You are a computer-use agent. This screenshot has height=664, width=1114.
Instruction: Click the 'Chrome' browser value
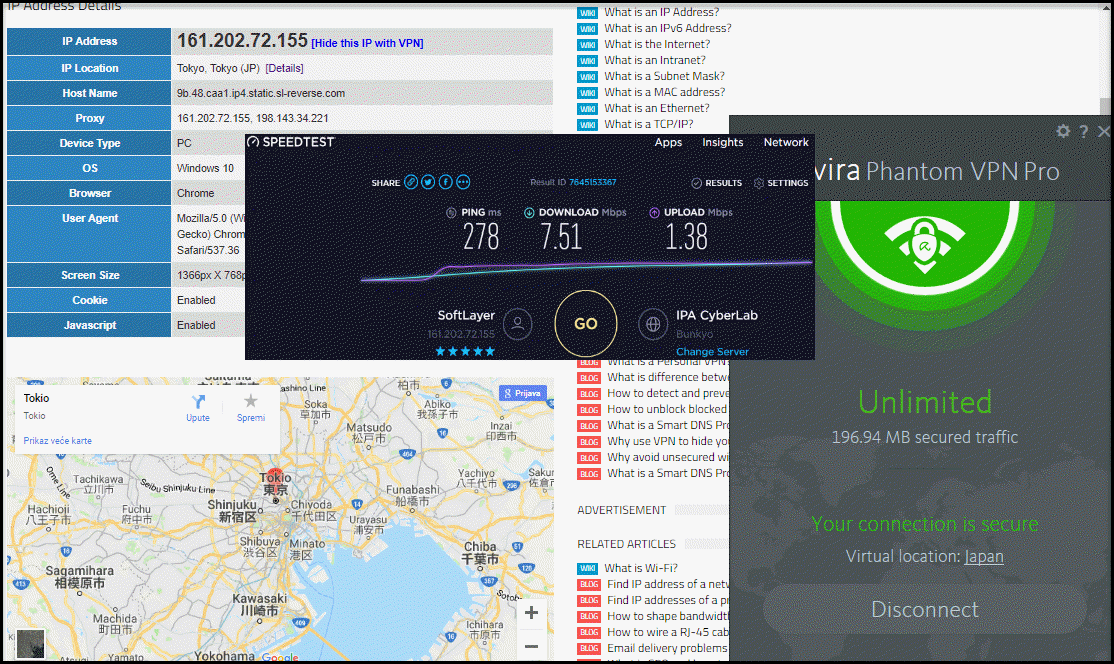[195, 193]
